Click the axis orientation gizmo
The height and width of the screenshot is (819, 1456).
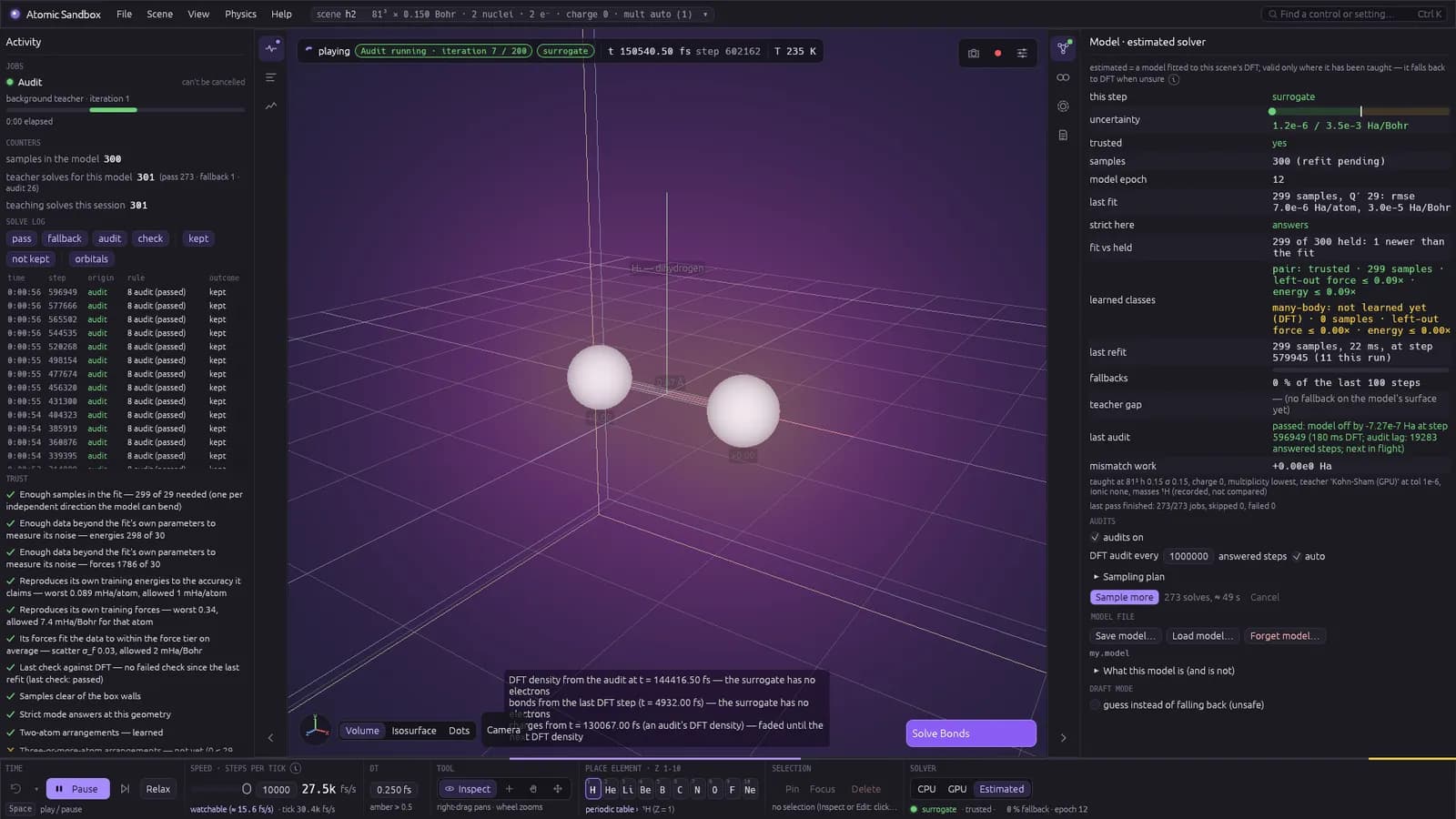click(x=316, y=728)
